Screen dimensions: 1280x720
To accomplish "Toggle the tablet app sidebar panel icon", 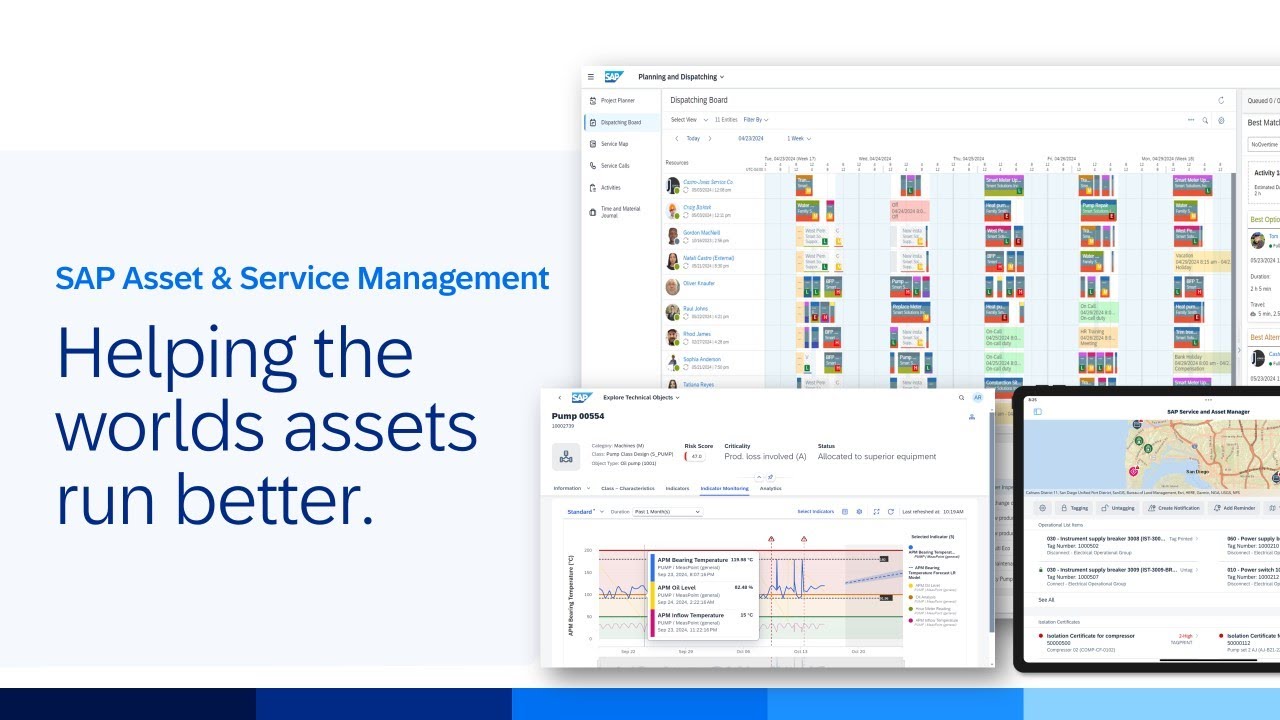I will click(1037, 411).
